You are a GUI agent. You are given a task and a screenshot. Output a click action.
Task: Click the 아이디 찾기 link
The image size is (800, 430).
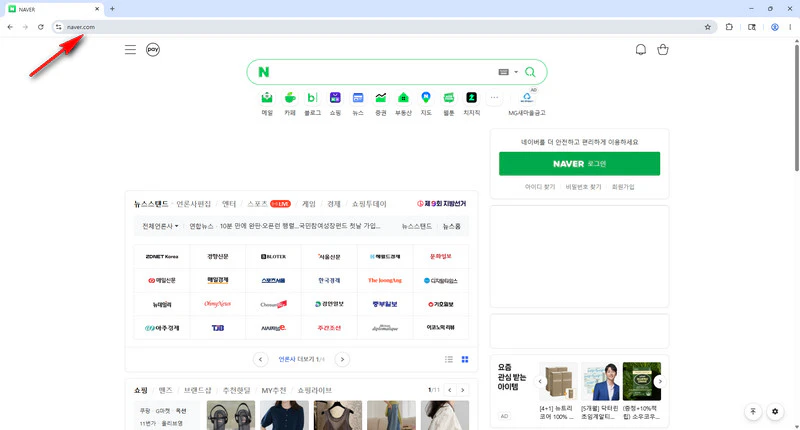click(540, 187)
